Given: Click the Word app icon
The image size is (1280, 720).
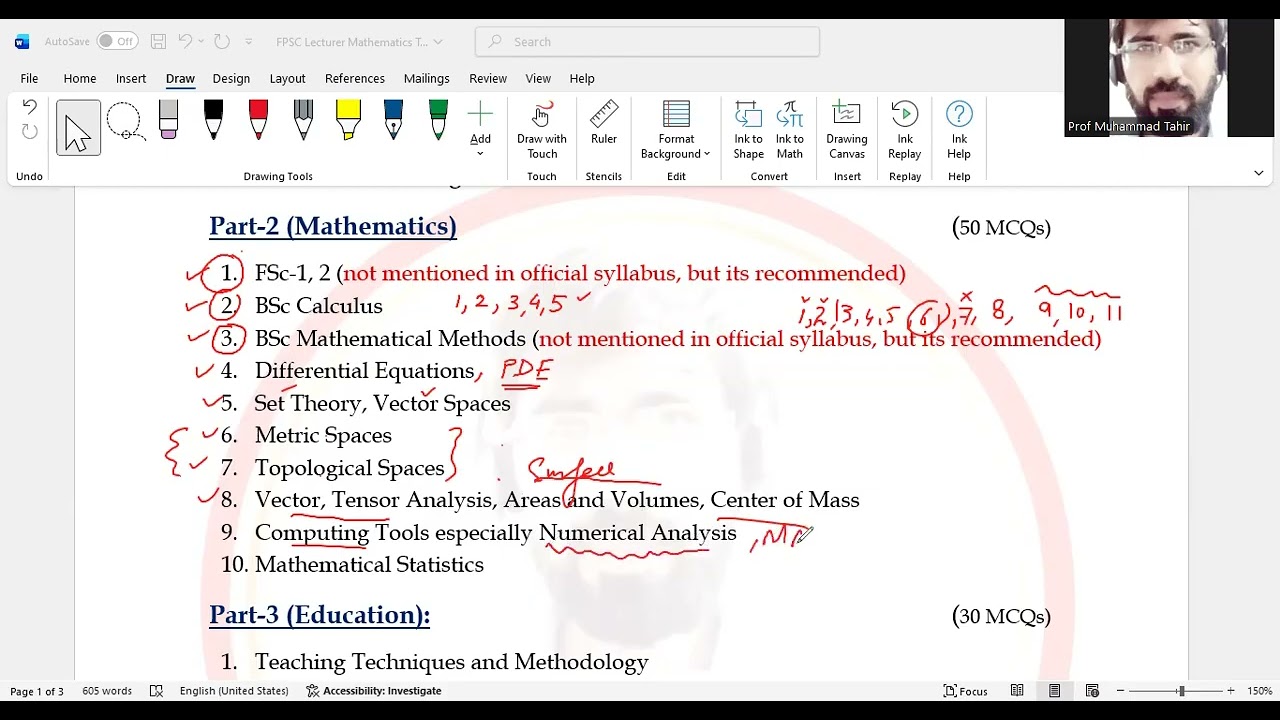Looking at the screenshot, I should click(x=22, y=41).
